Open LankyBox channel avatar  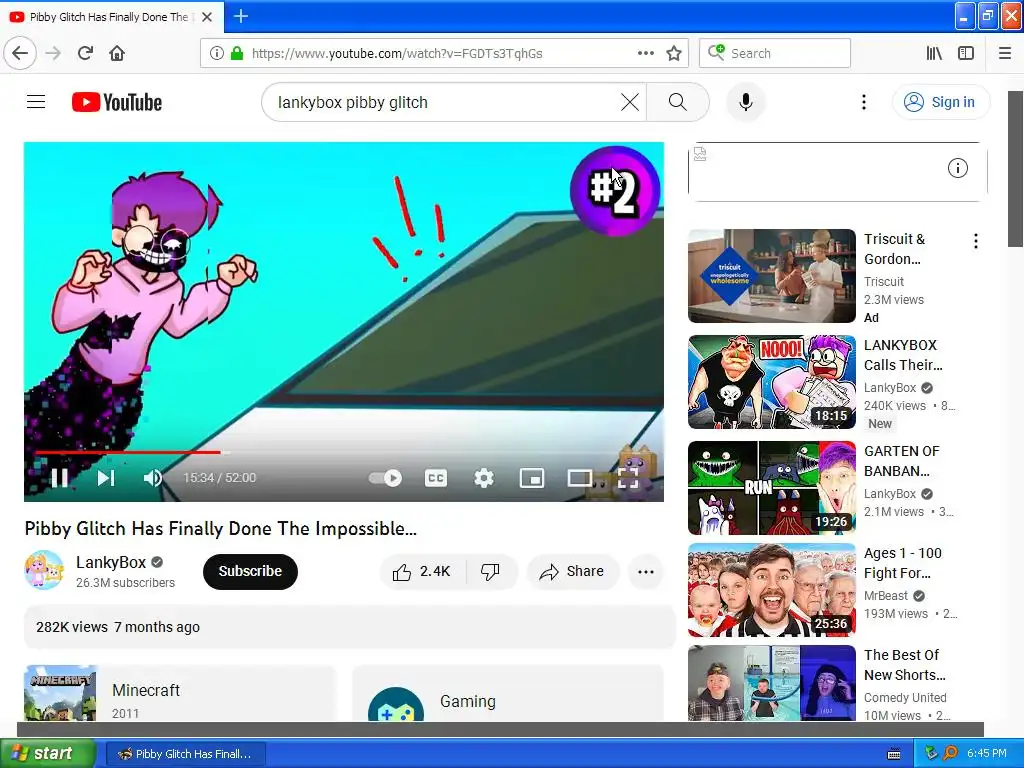44,570
